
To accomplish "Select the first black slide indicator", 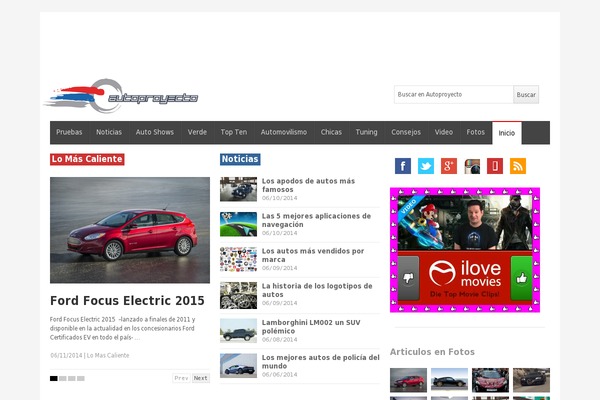I will [x=54, y=379].
